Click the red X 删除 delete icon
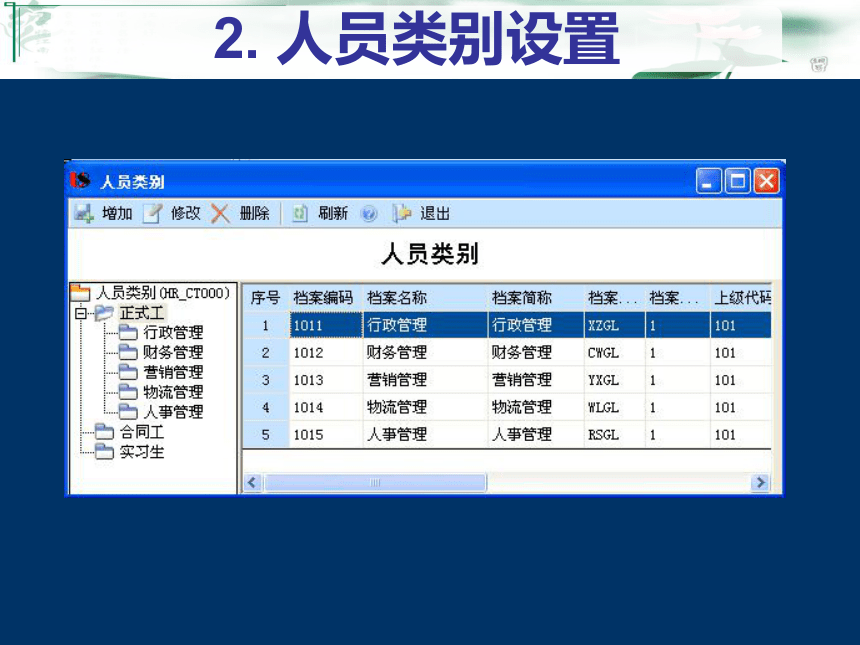Image resolution: width=860 pixels, height=645 pixels. tap(220, 213)
